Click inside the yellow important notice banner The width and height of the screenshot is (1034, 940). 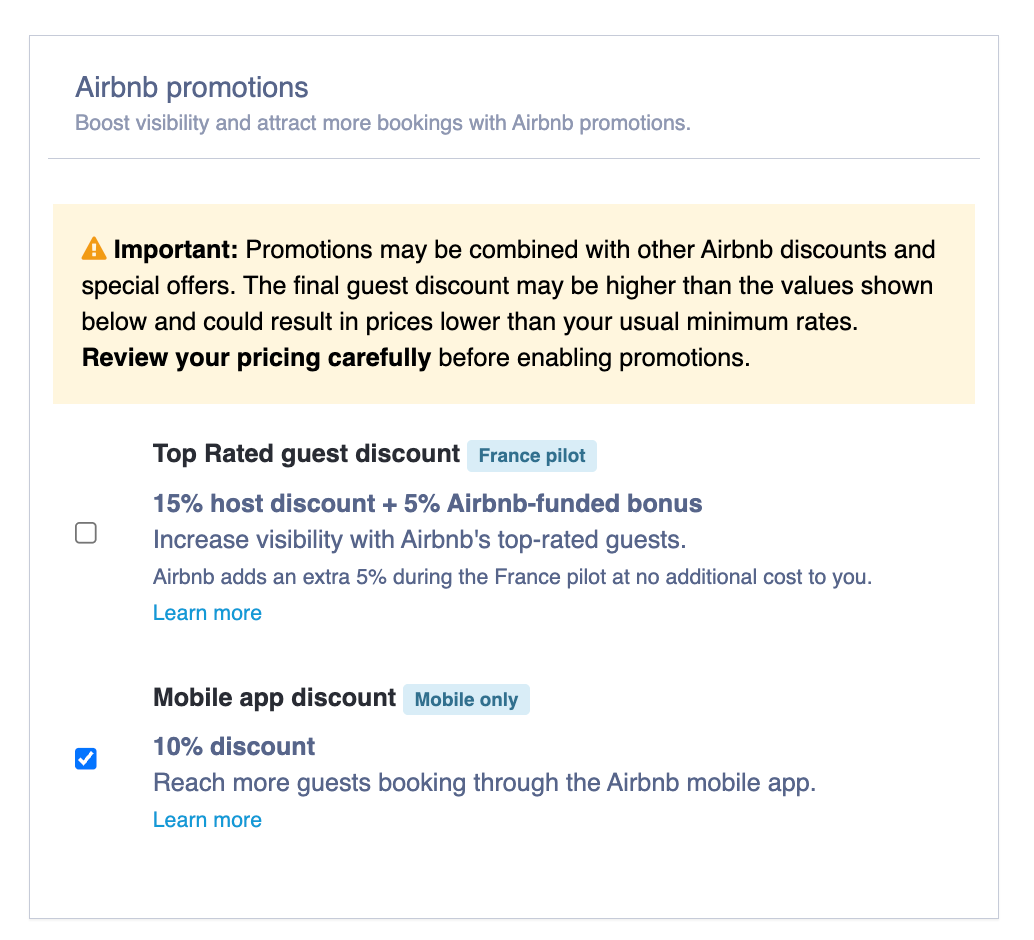pos(514,303)
